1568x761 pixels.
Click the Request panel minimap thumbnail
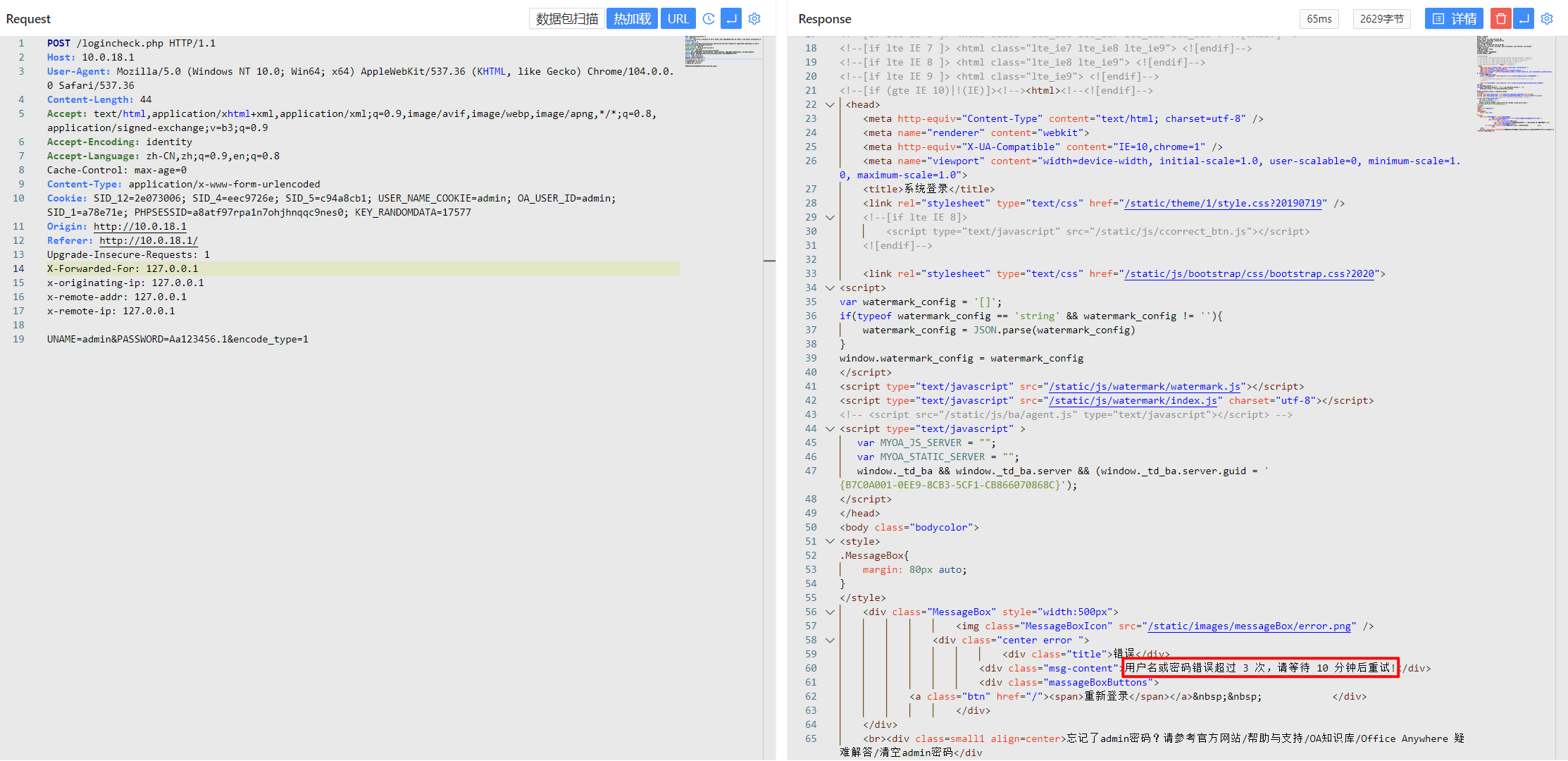(x=723, y=51)
